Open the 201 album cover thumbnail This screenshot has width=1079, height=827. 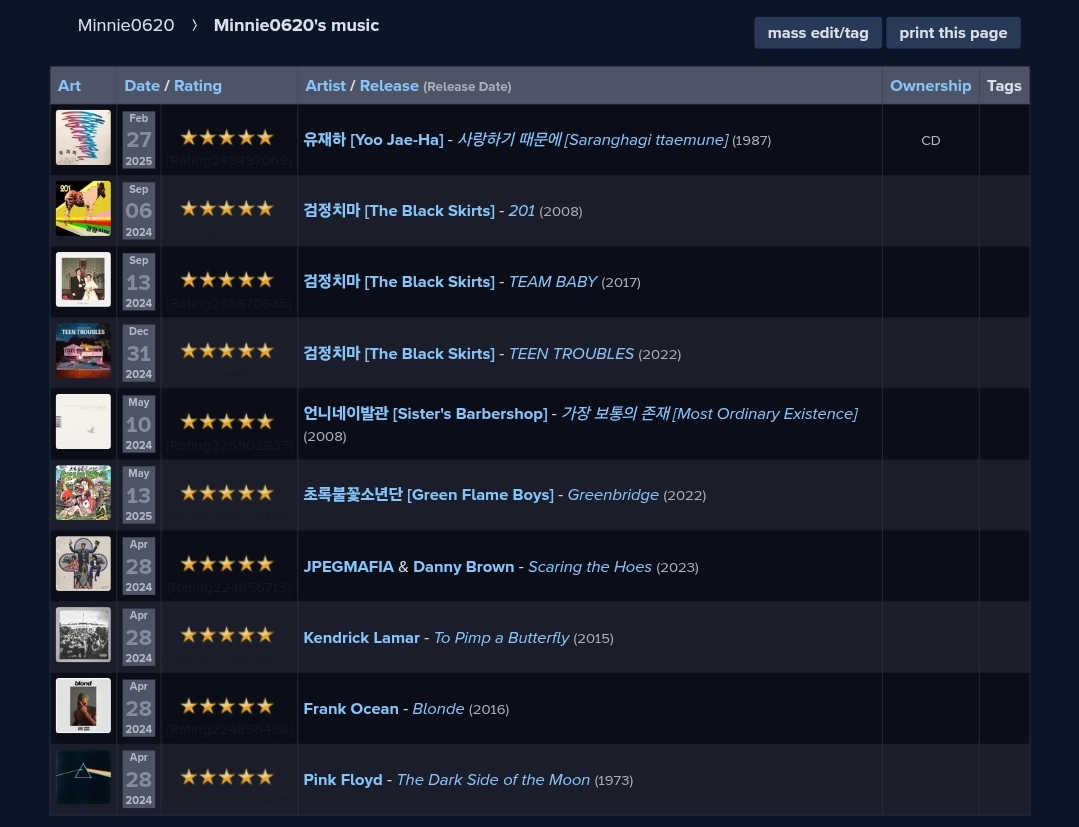(83, 208)
